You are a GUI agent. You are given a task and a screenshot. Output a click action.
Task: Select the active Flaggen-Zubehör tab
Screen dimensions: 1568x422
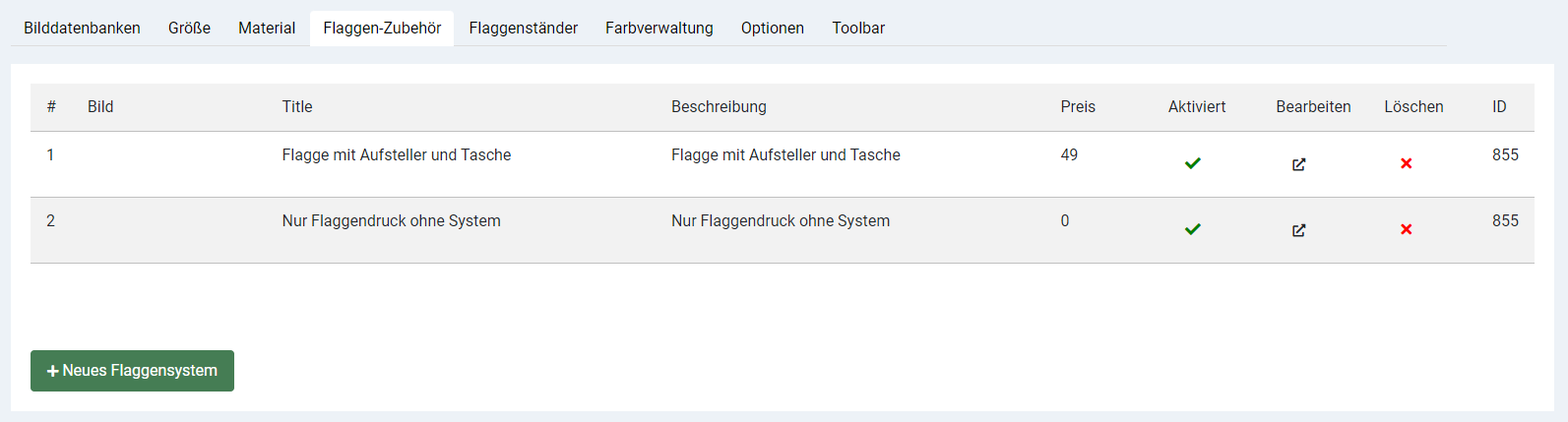pos(382,29)
